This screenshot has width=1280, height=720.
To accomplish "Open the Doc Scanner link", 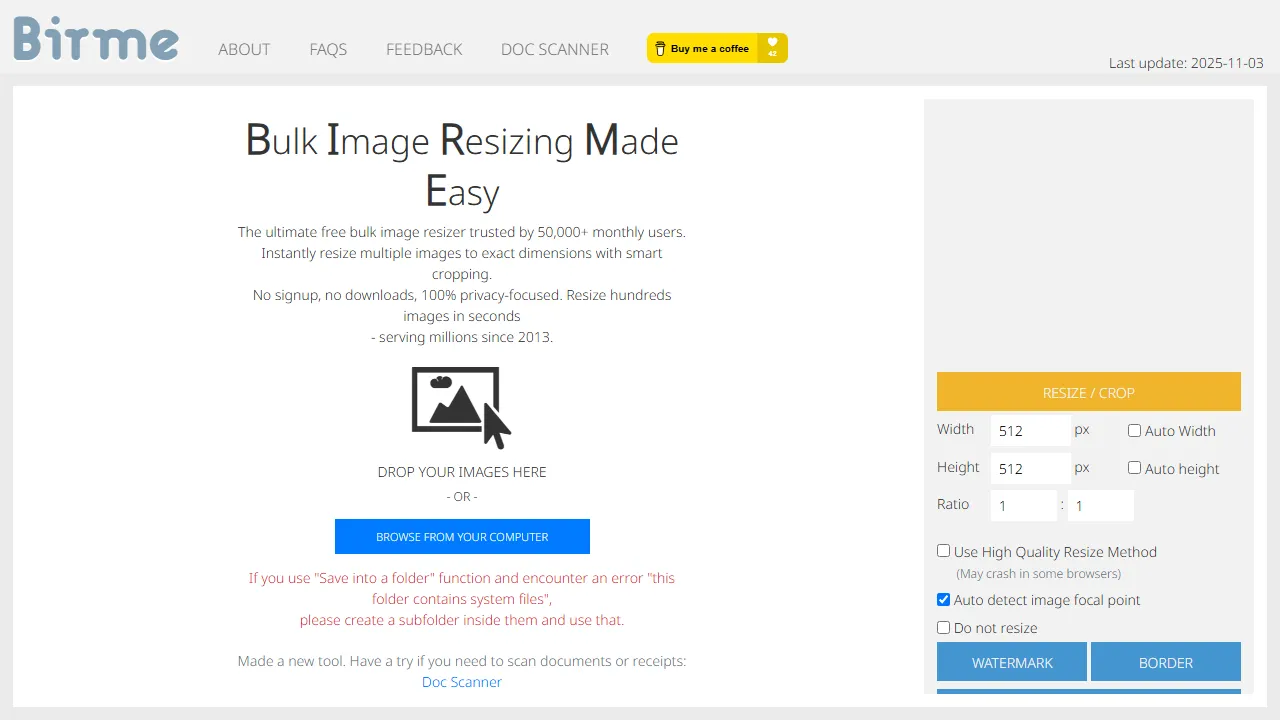I will pyautogui.click(x=461, y=682).
